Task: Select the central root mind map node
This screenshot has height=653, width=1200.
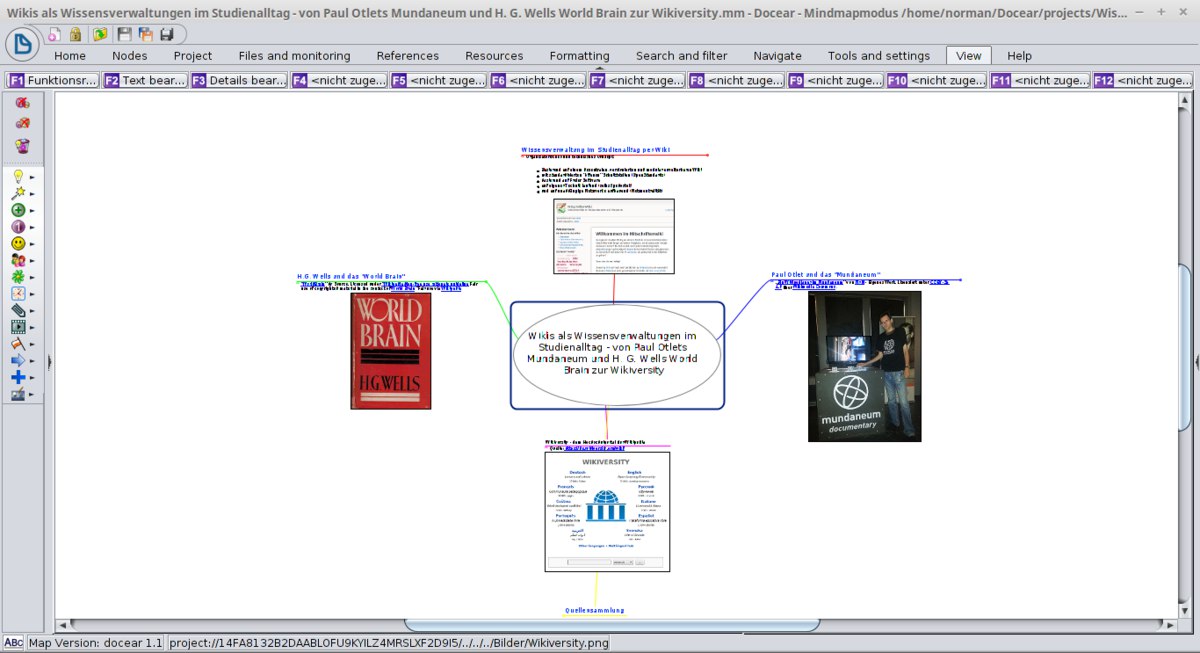Action: (x=617, y=355)
